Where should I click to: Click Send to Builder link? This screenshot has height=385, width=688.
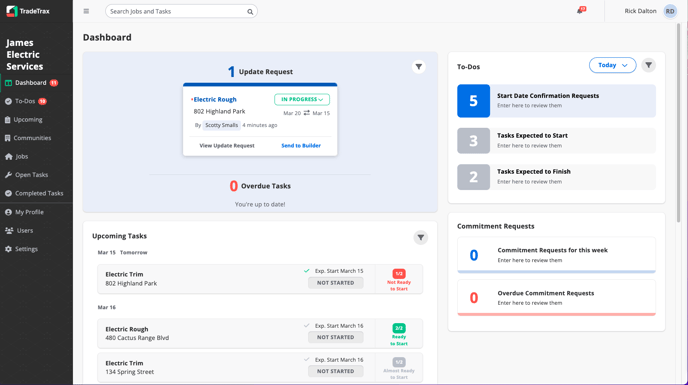tap(301, 146)
